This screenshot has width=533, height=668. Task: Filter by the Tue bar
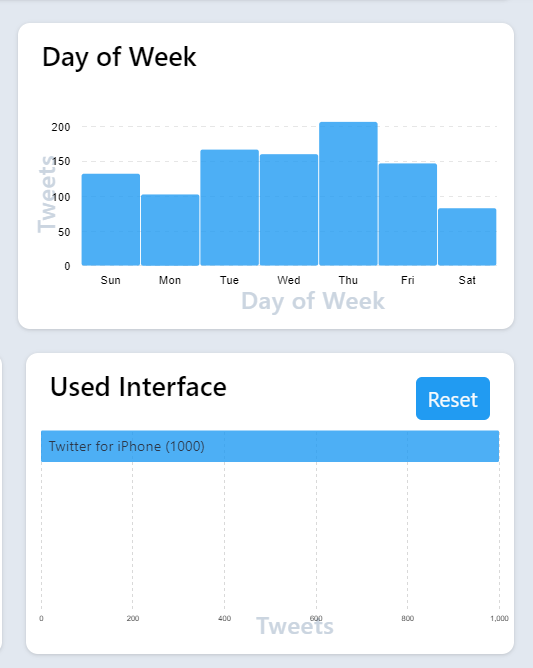coord(230,207)
